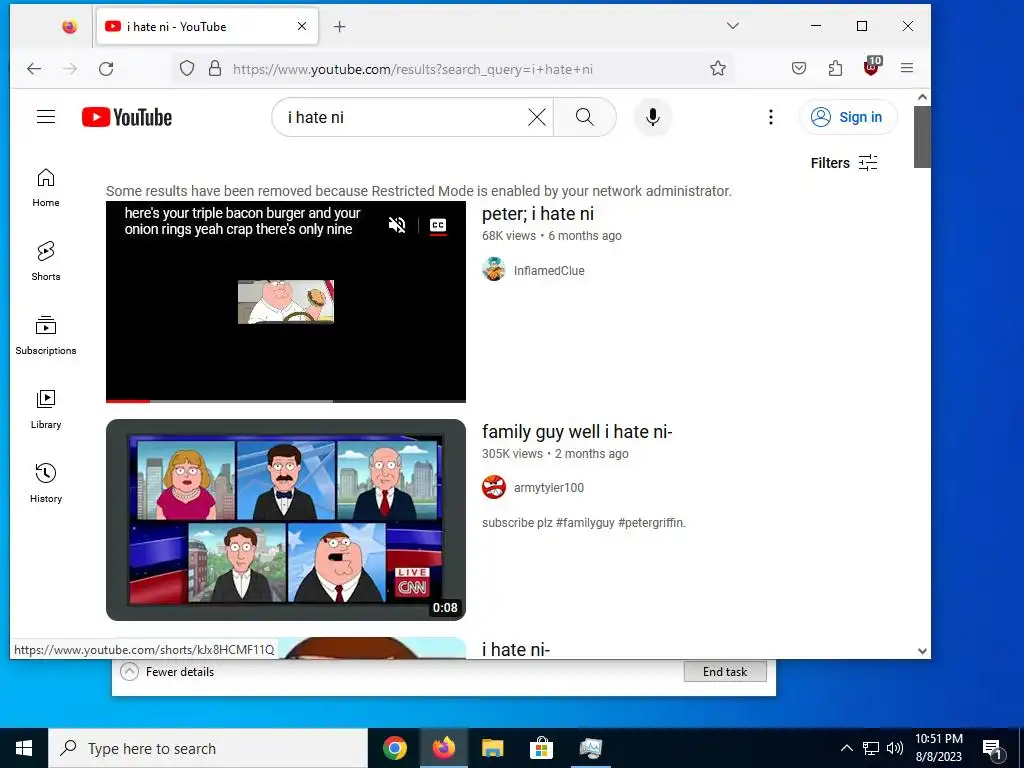Open "family guy well i hate ni-" title

click(577, 432)
